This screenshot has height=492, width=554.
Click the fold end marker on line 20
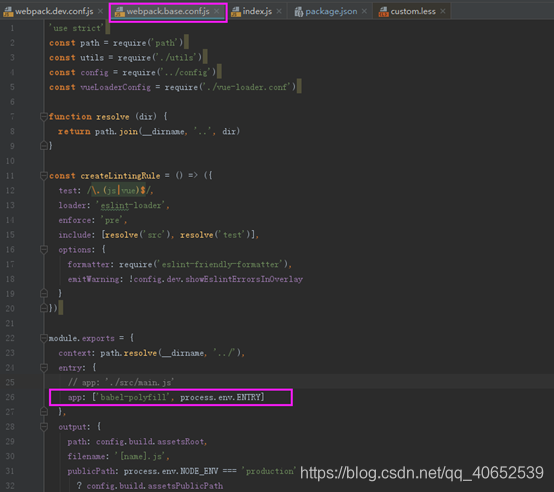(44, 308)
